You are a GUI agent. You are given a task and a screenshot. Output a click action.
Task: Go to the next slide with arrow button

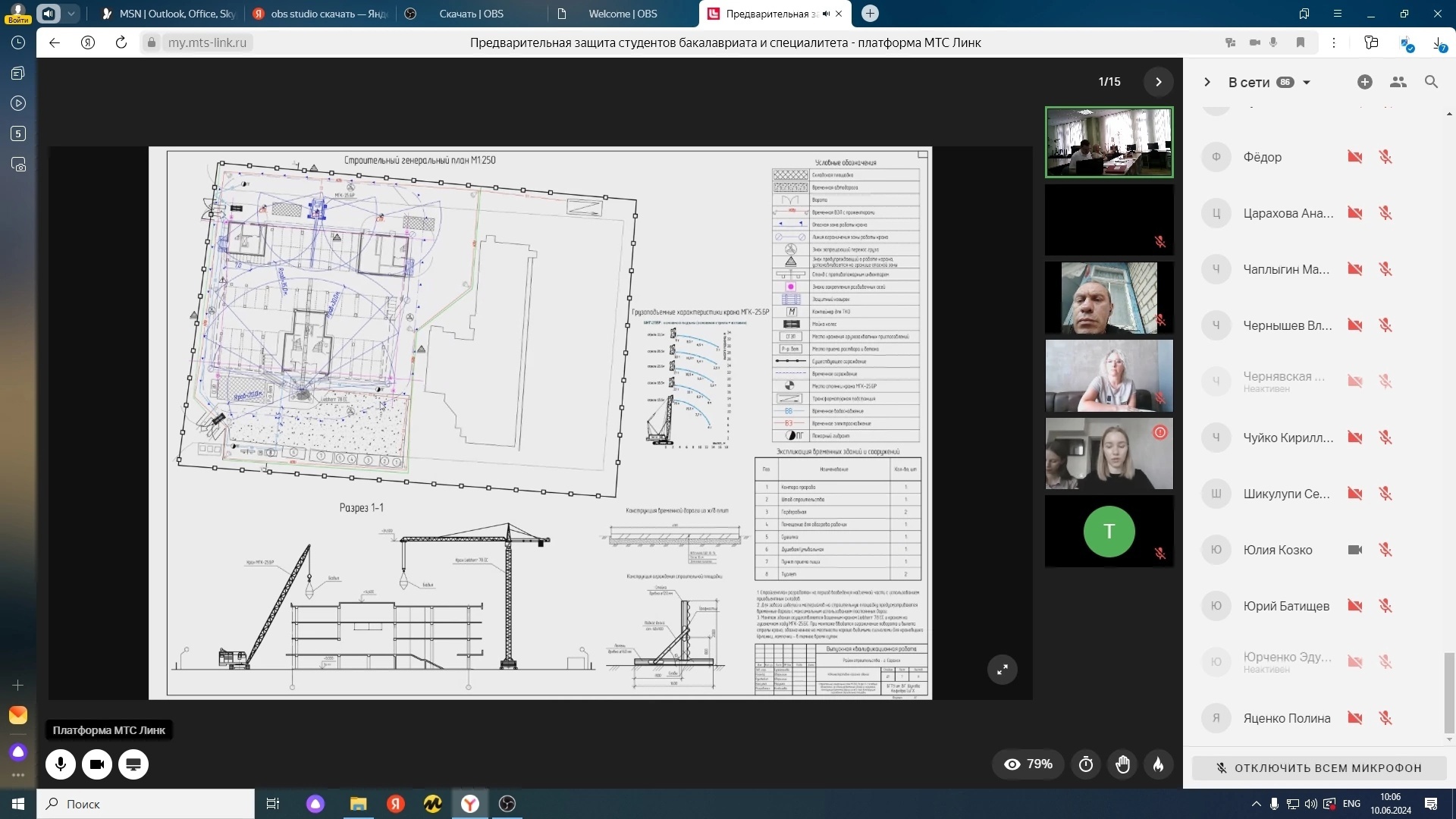pyautogui.click(x=1158, y=82)
